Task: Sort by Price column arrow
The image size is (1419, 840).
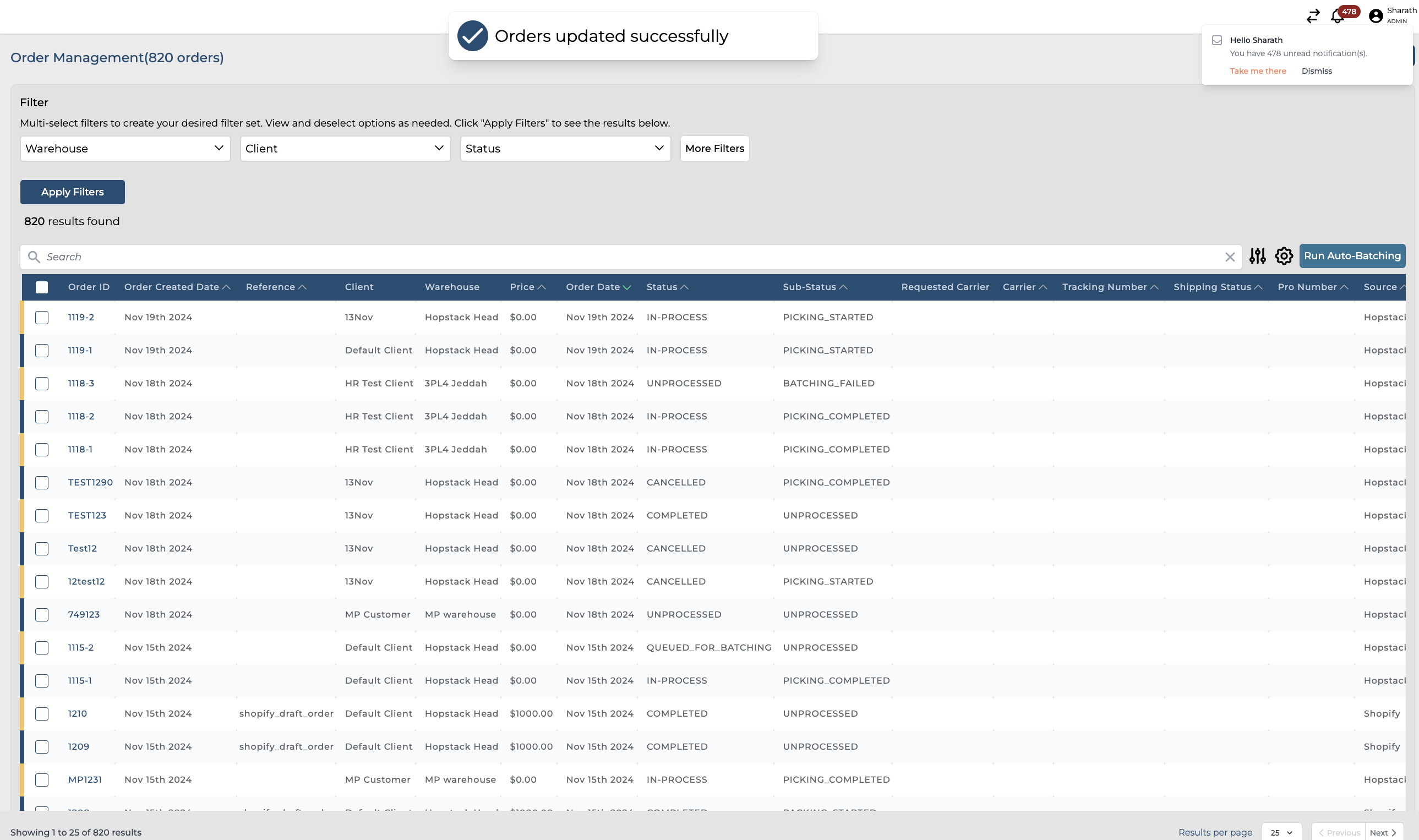Action: coord(541,287)
